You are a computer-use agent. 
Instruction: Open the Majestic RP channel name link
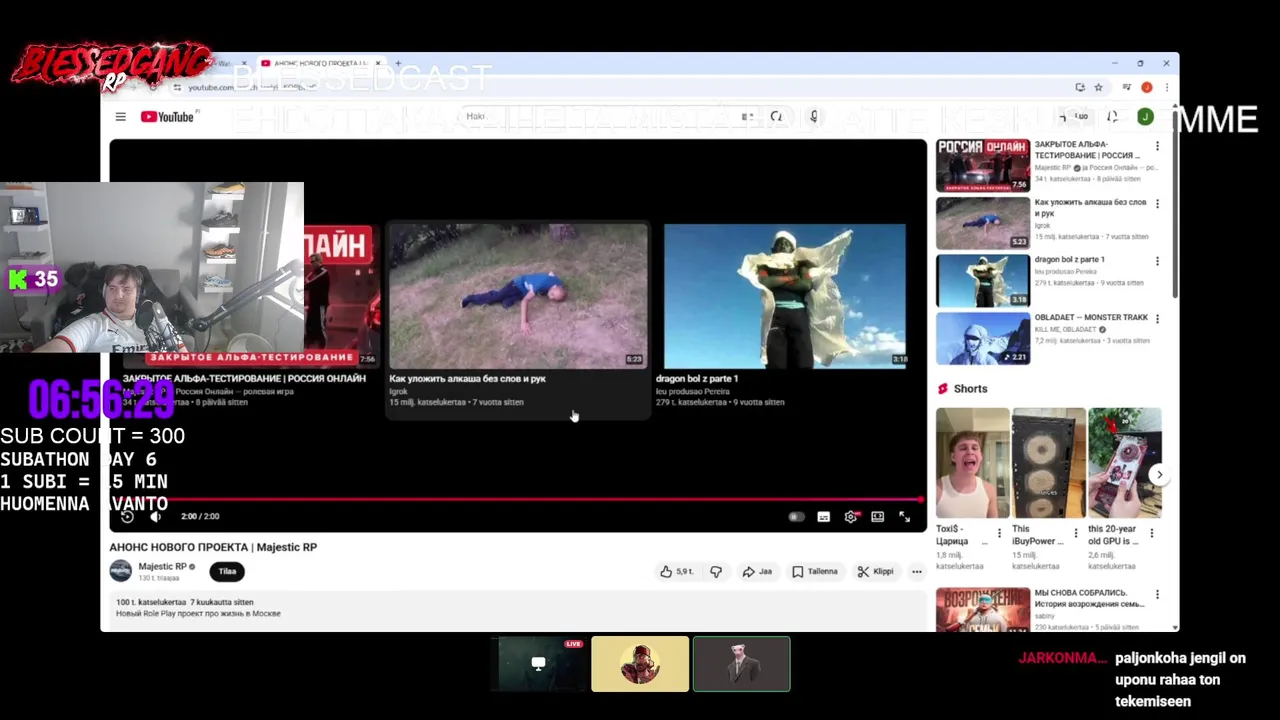162,566
